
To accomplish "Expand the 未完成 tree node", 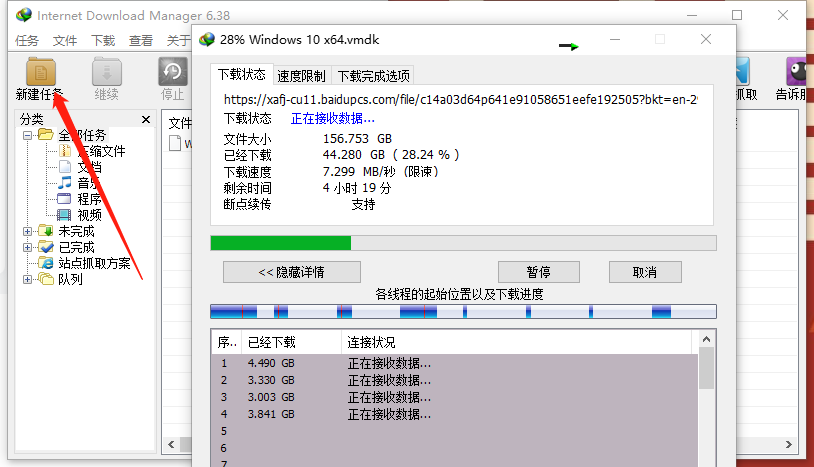I will point(28,231).
